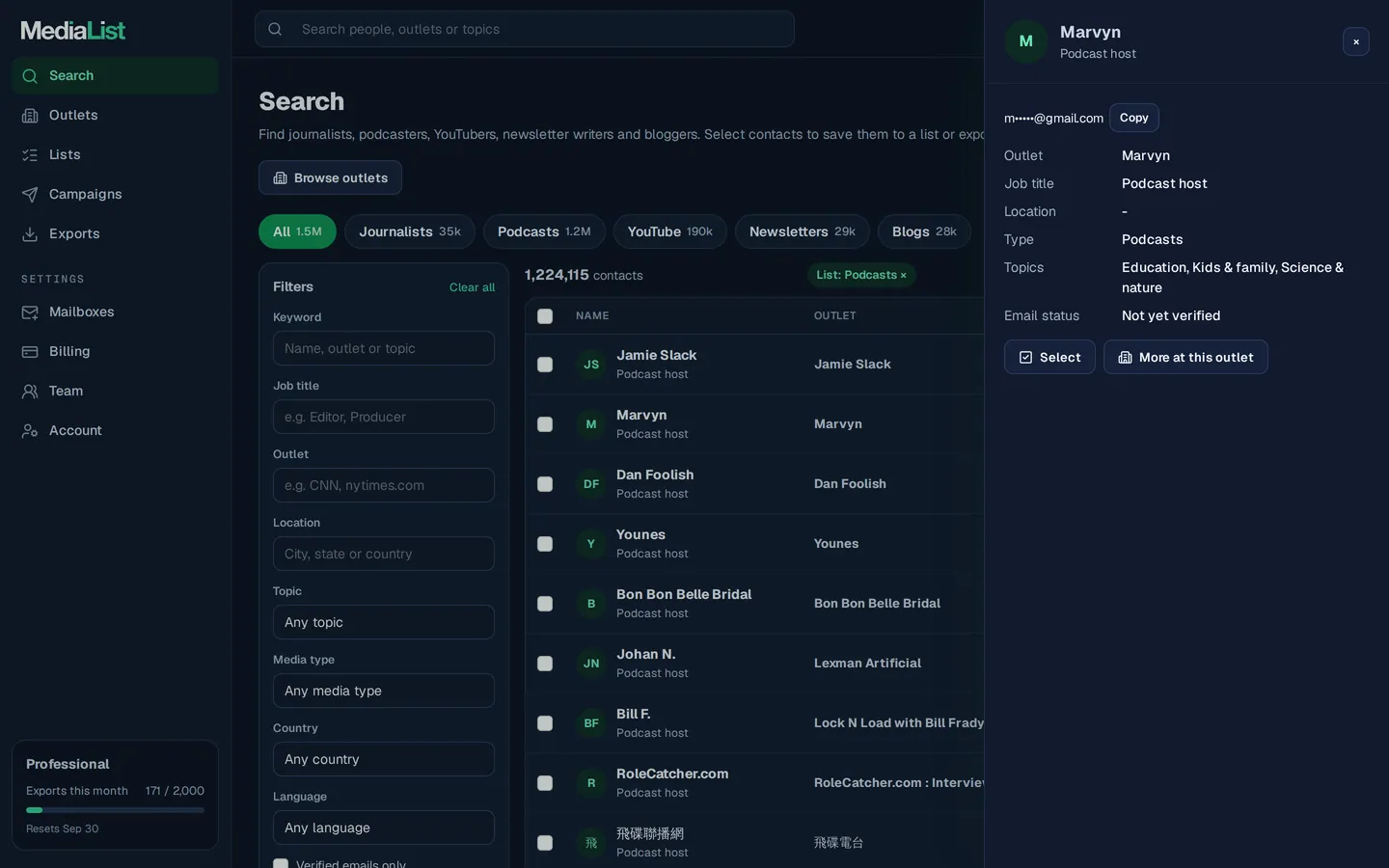Open Account settings
Image resolution: width=1389 pixels, height=868 pixels.
coord(115,430)
